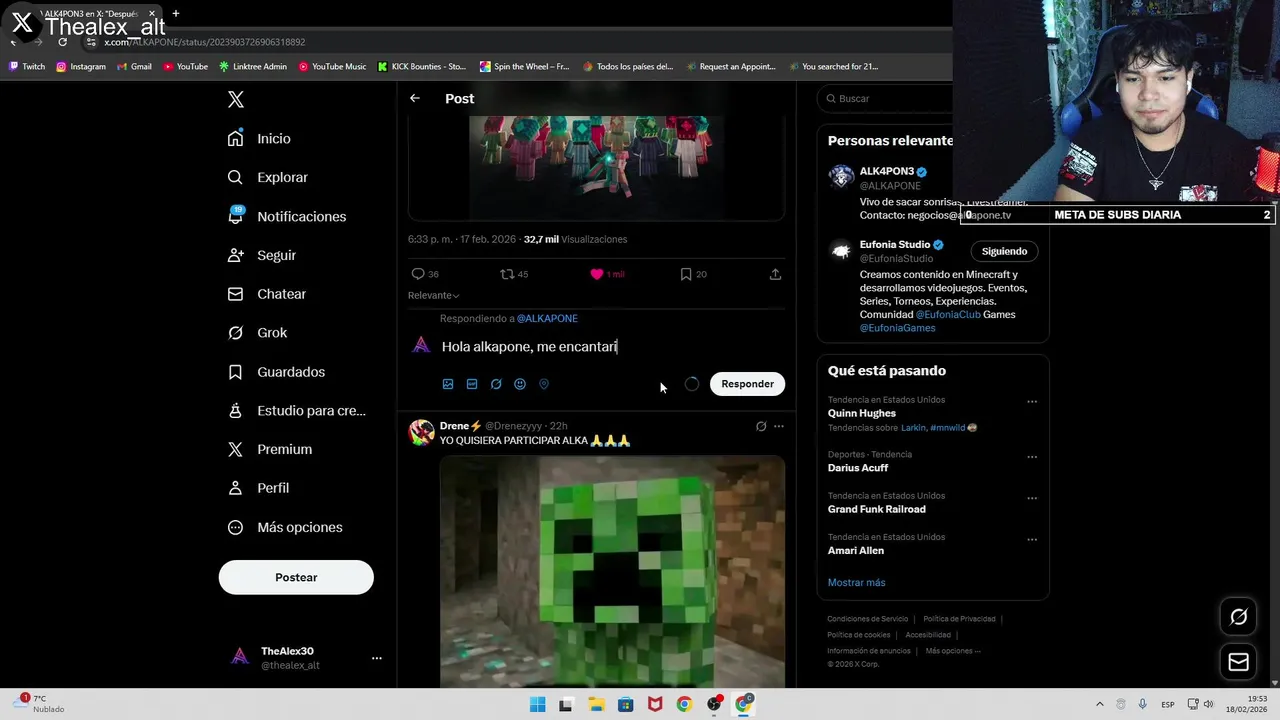Image resolution: width=1280 pixels, height=720 pixels.
Task: Click location pin icon in reply
Action: (x=544, y=384)
